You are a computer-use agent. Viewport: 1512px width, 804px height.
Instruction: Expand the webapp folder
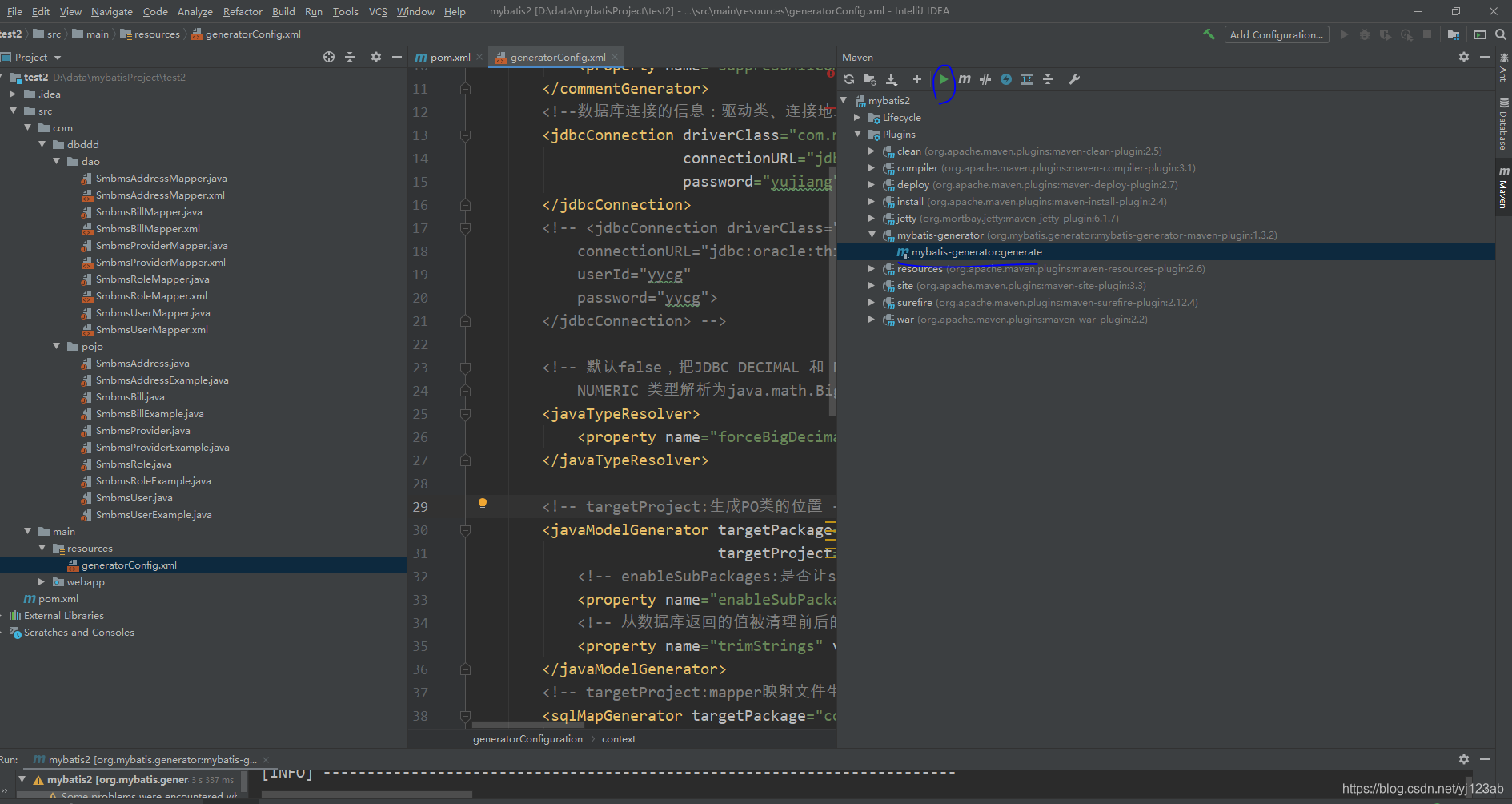[x=42, y=581]
